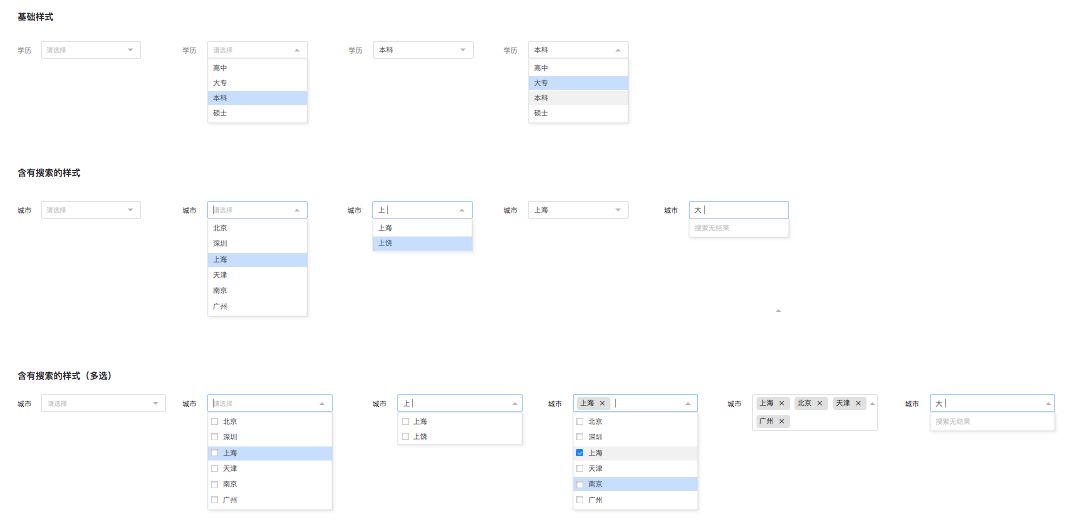The image size is (1066, 528).
Task: Select the blue-highlighted 本科 option
Action: 257,98
